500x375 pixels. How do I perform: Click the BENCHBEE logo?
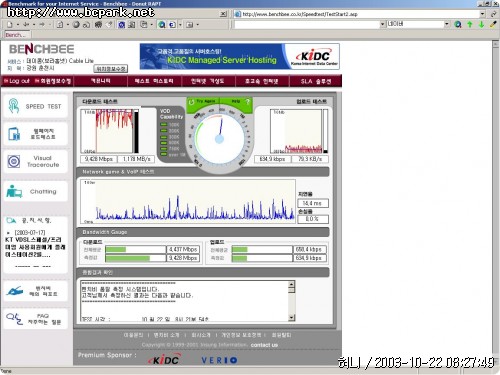(x=41, y=49)
